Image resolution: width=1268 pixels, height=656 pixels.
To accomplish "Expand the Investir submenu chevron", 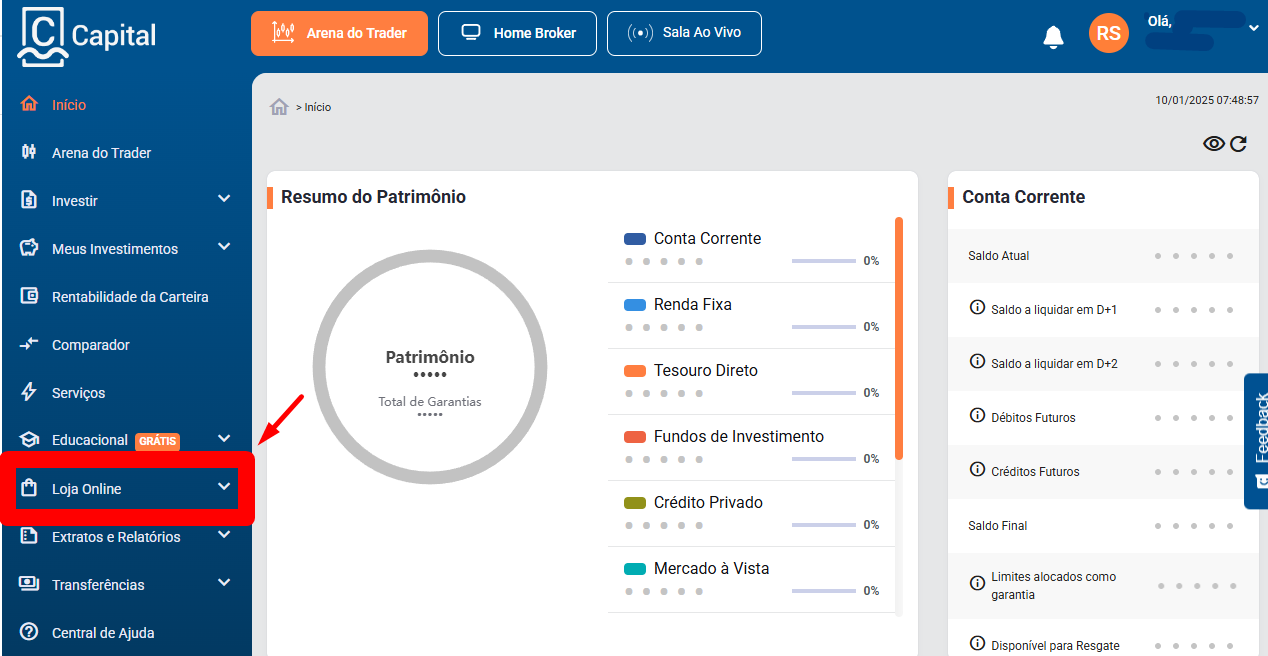I will click(224, 199).
